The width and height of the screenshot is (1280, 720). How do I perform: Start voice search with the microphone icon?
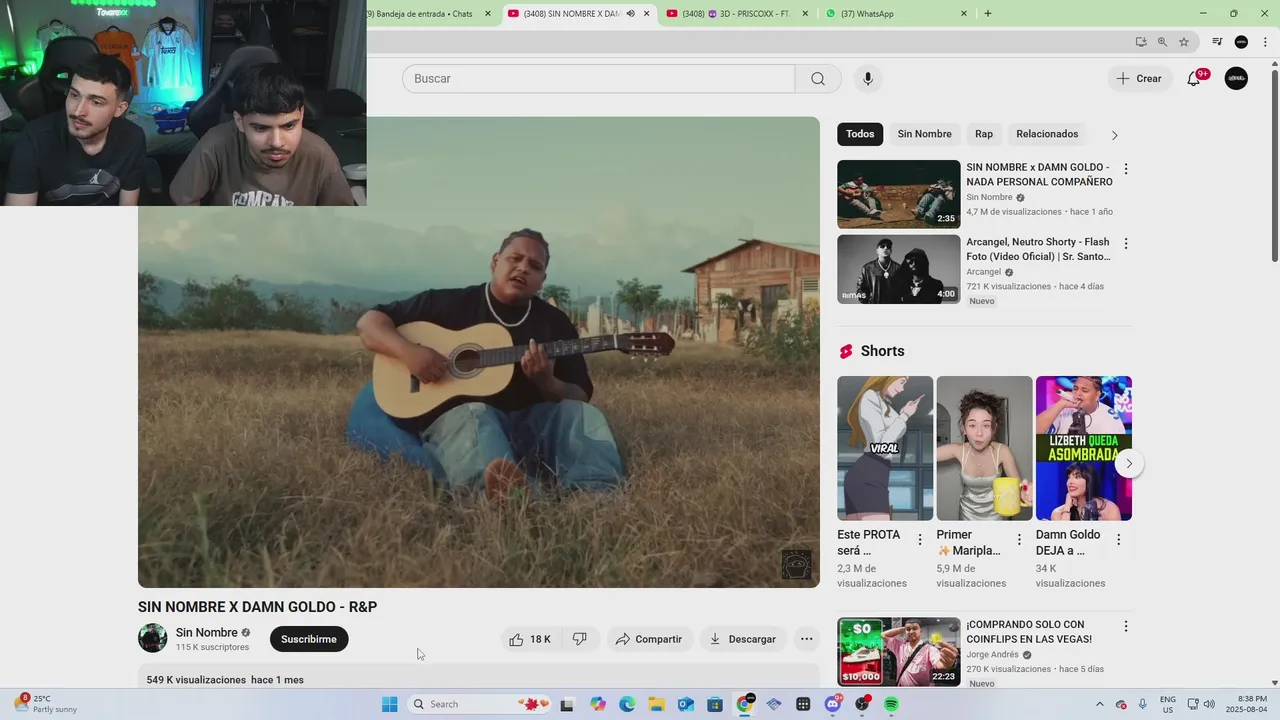coord(867,79)
